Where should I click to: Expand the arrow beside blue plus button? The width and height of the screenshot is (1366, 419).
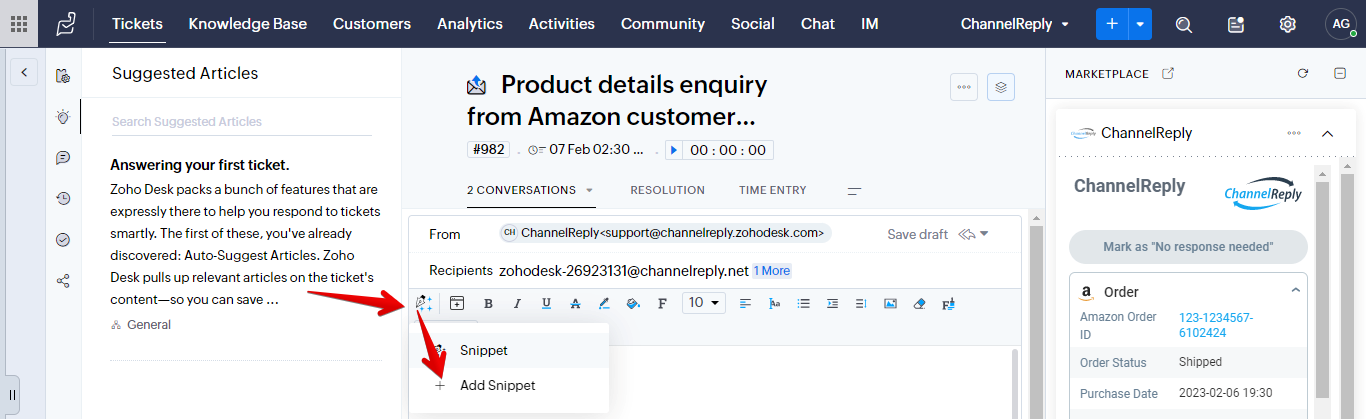coord(1141,24)
